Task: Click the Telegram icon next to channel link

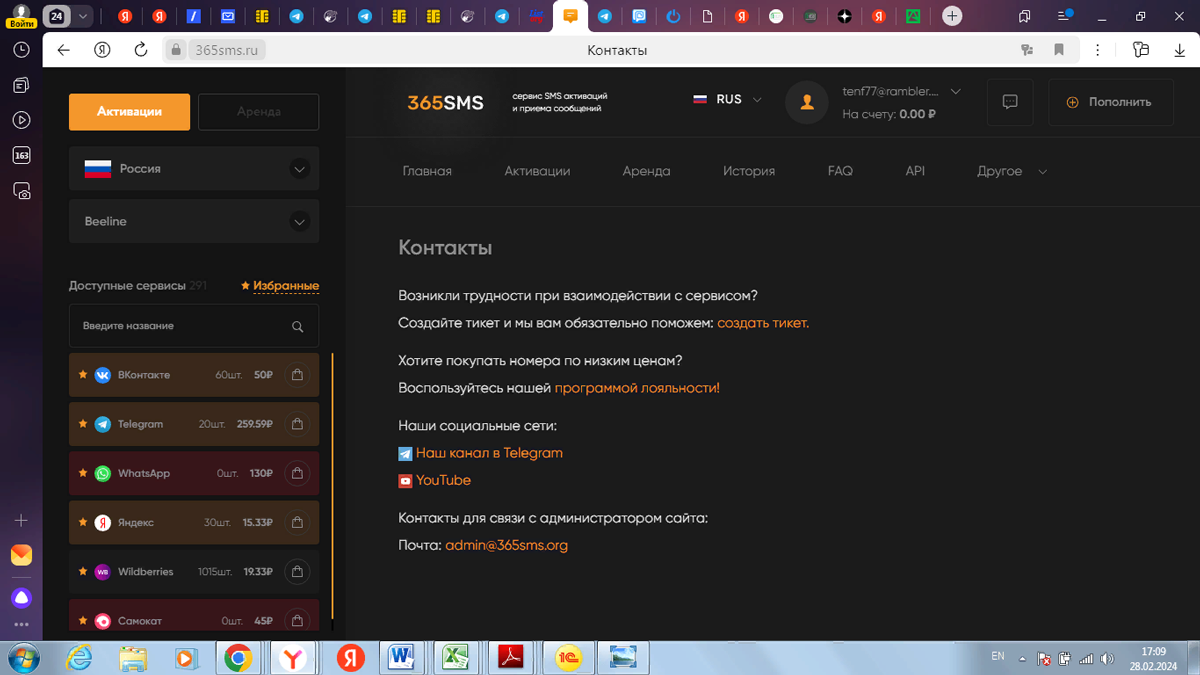Action: pyautogui.click(x=405, y=454)
